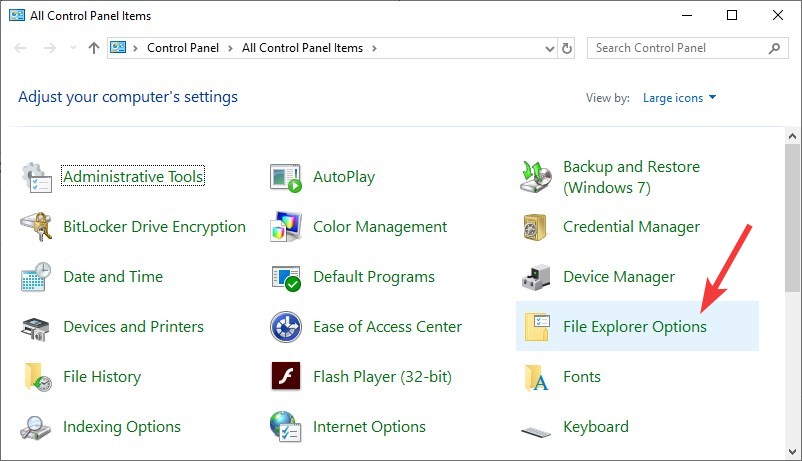This screenshot has height=461, width=802.
Task: Click the scrollbar up arrow
Action: 792,136
